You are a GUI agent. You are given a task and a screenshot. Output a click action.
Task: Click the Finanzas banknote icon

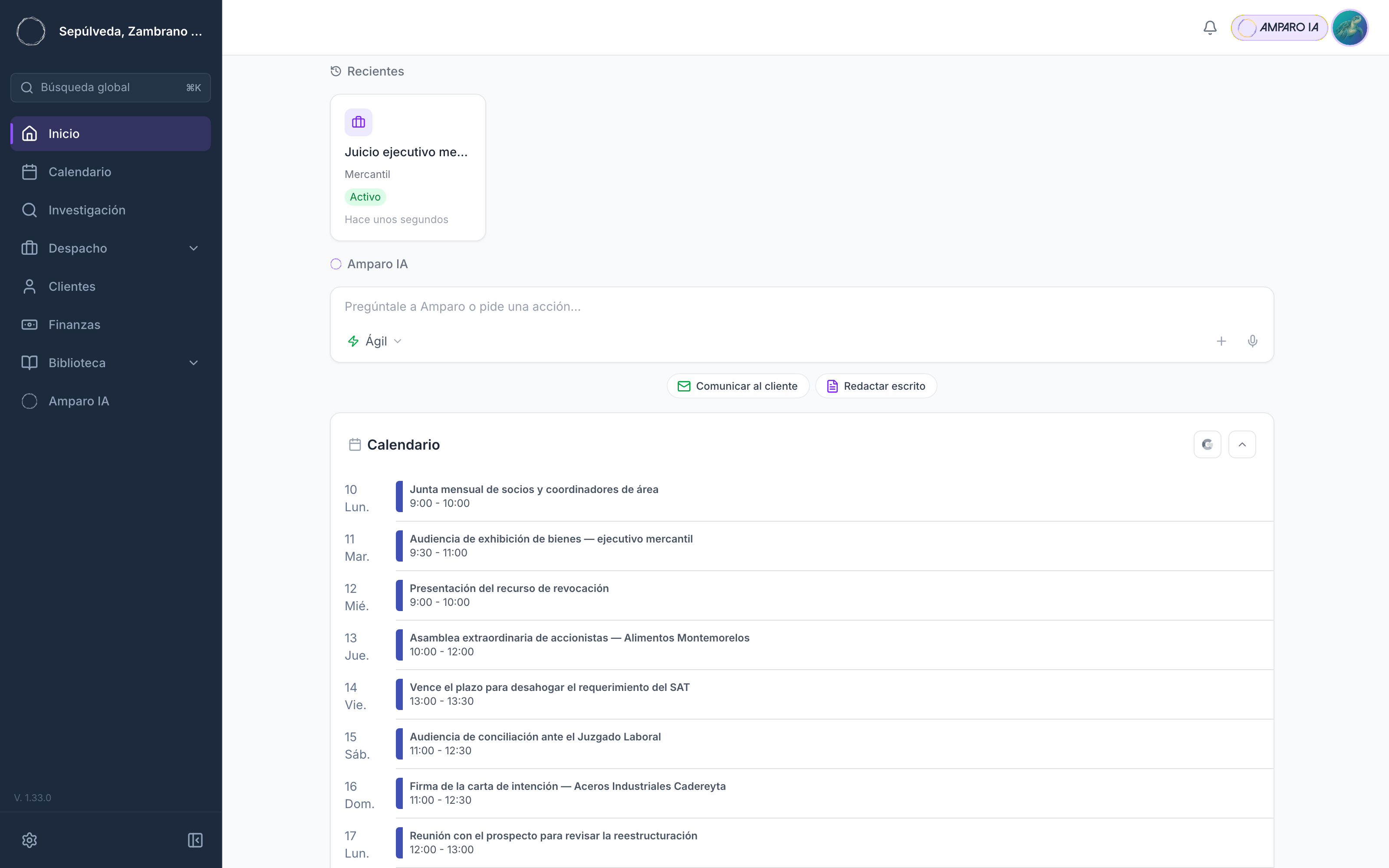[29, 324]
